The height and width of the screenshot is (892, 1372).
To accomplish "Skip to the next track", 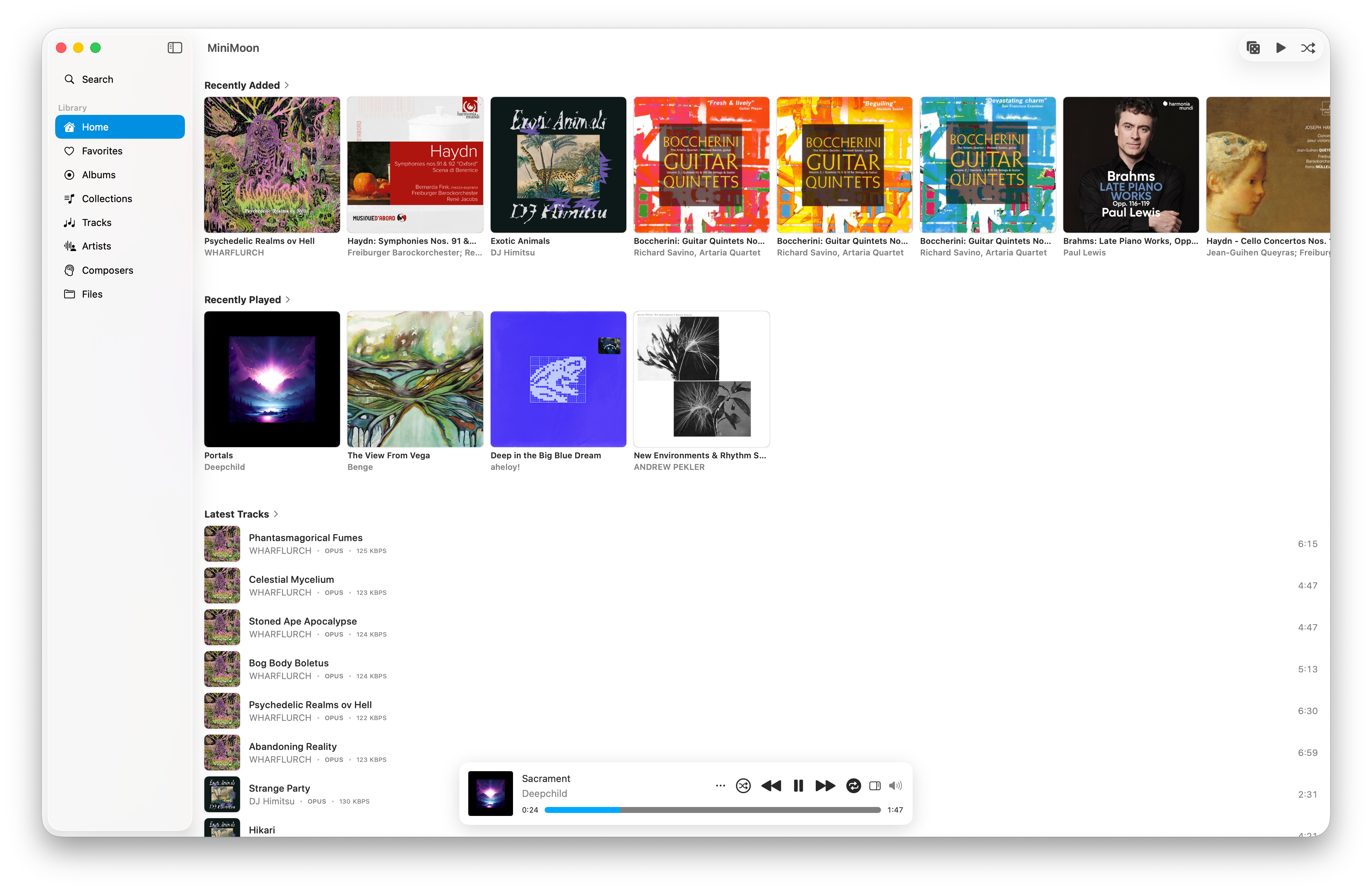I will (x=825, y=785).
